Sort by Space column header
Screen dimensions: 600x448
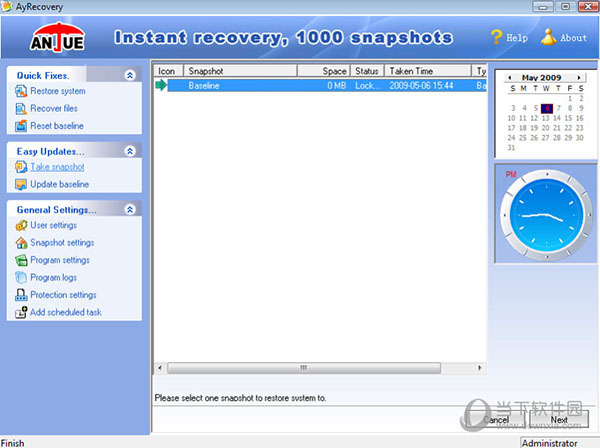(x=324, y=71)
